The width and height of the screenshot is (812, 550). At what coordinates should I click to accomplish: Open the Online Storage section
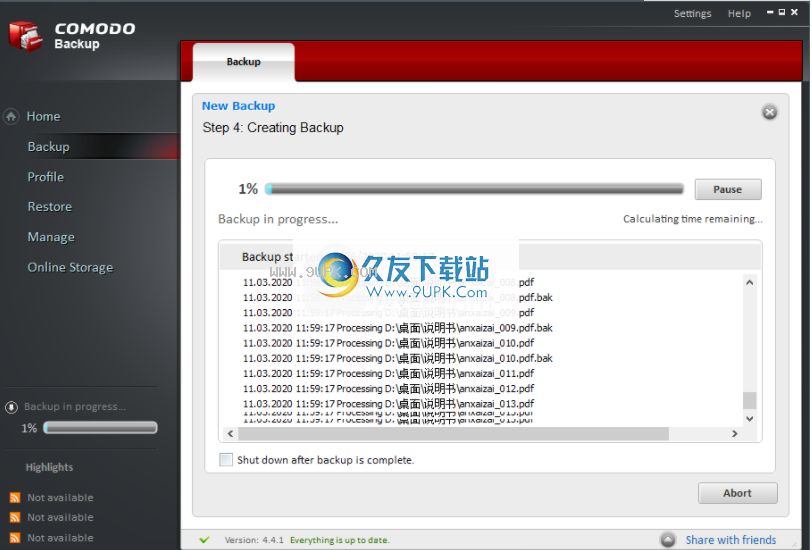tap(70, 267)
